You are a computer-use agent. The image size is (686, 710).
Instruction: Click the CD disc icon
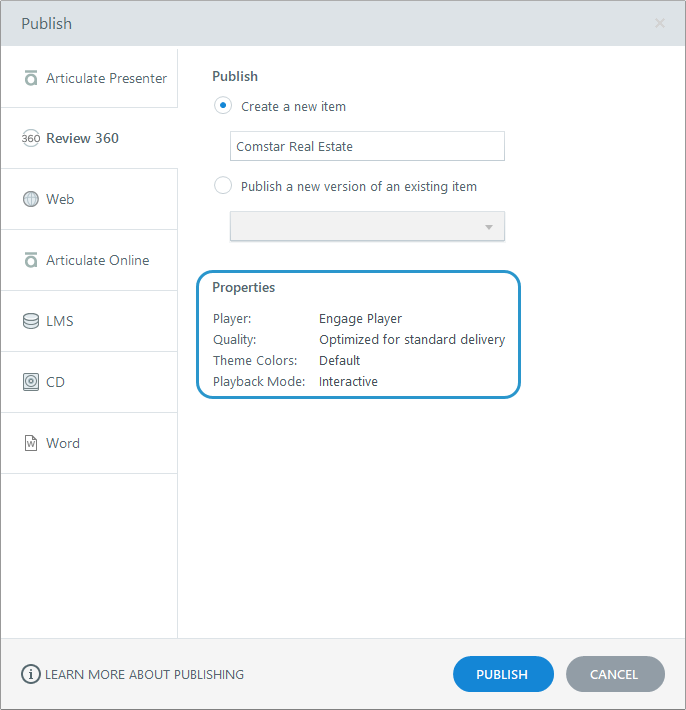tap(31, 382)
